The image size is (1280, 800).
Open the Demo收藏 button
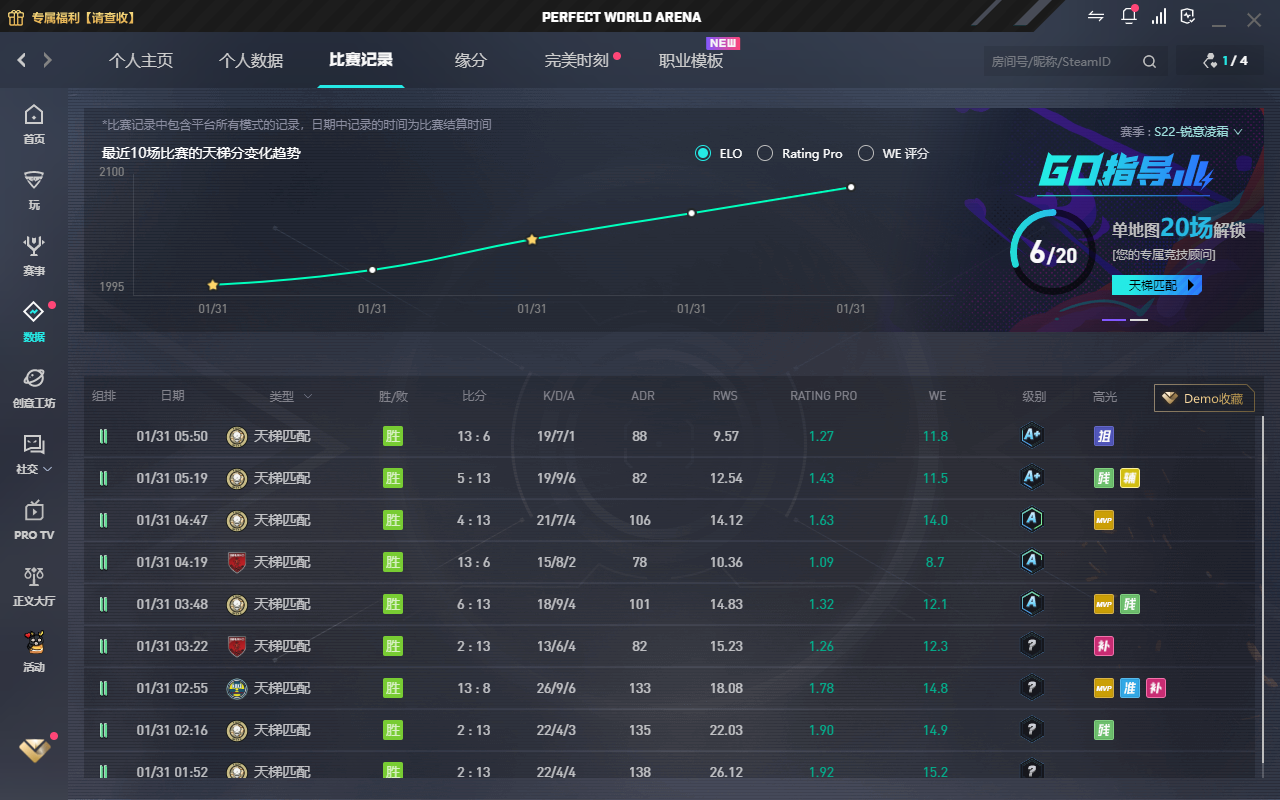pyautogui.click(x=1204, y=398)
